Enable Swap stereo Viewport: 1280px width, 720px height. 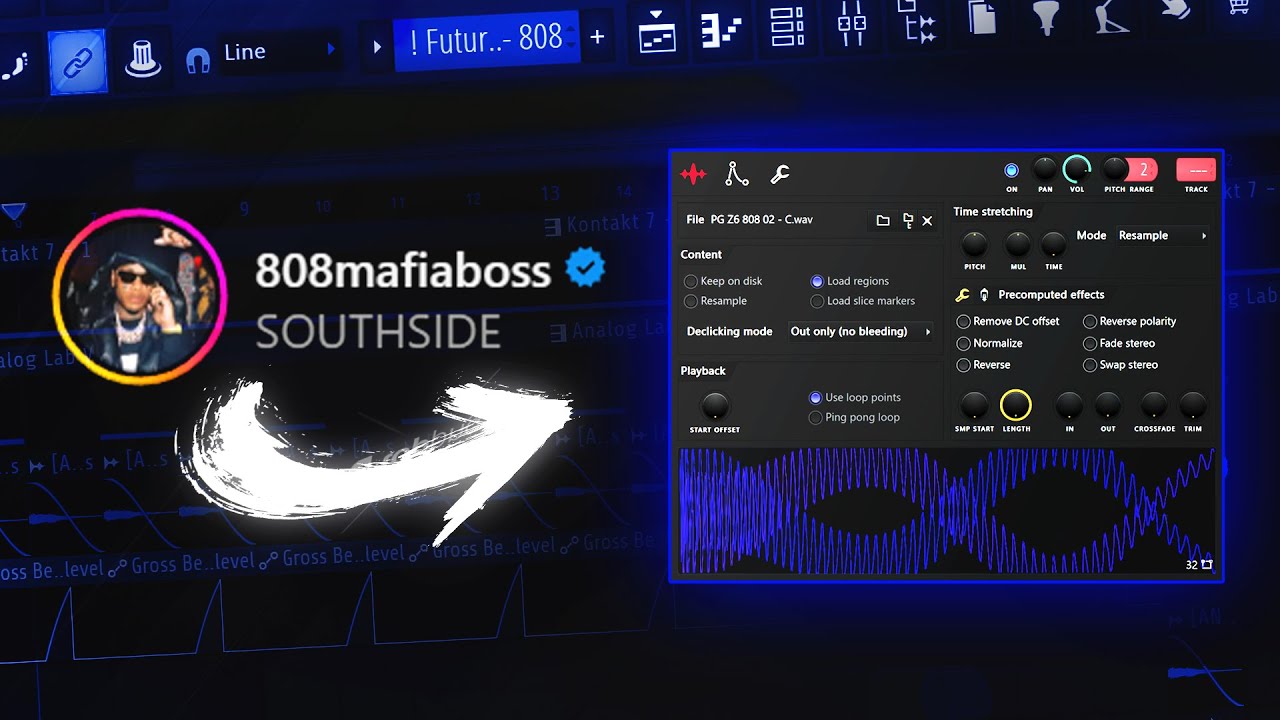point(1120,365)
